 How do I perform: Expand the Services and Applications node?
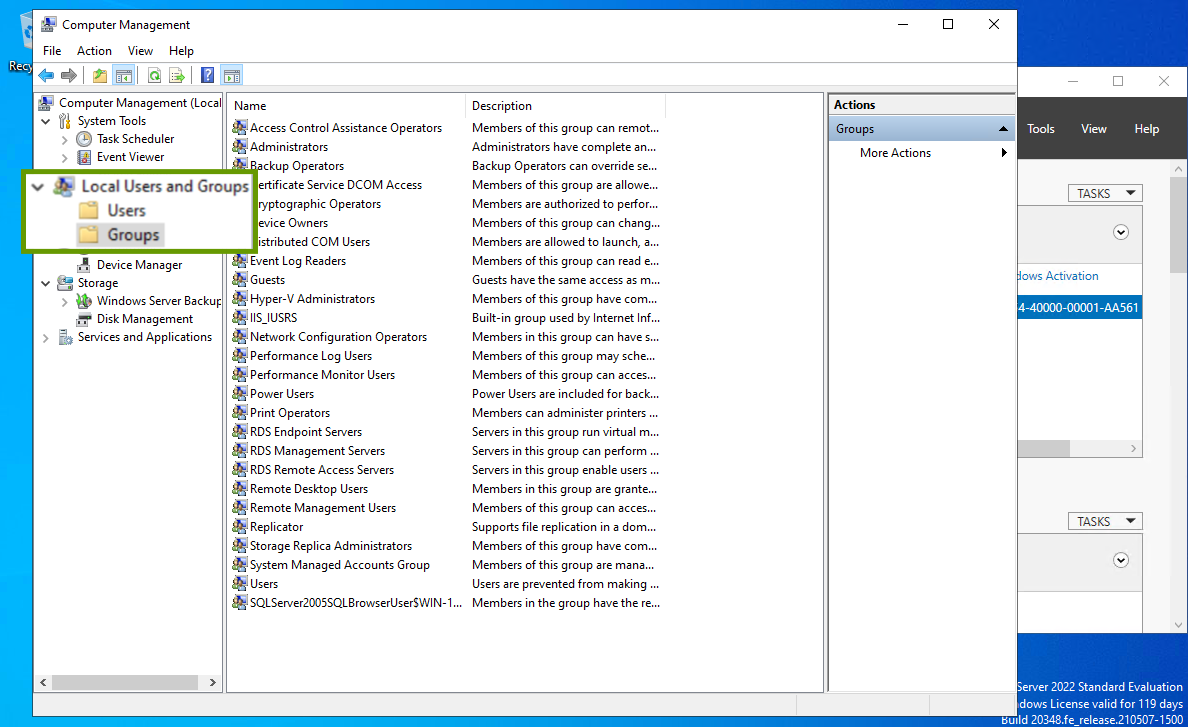[46, 338]
